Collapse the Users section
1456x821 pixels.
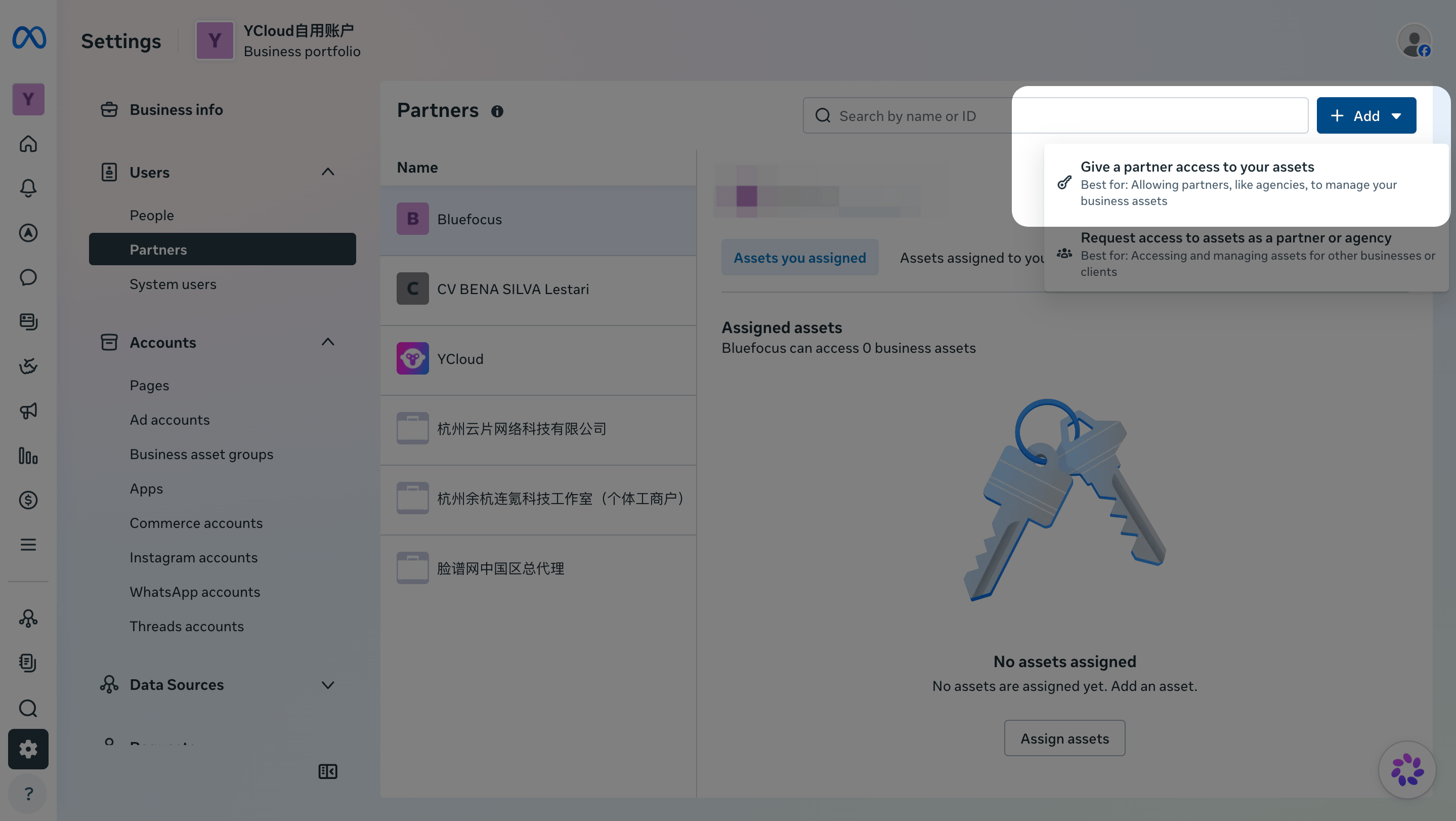pos(328,172)
